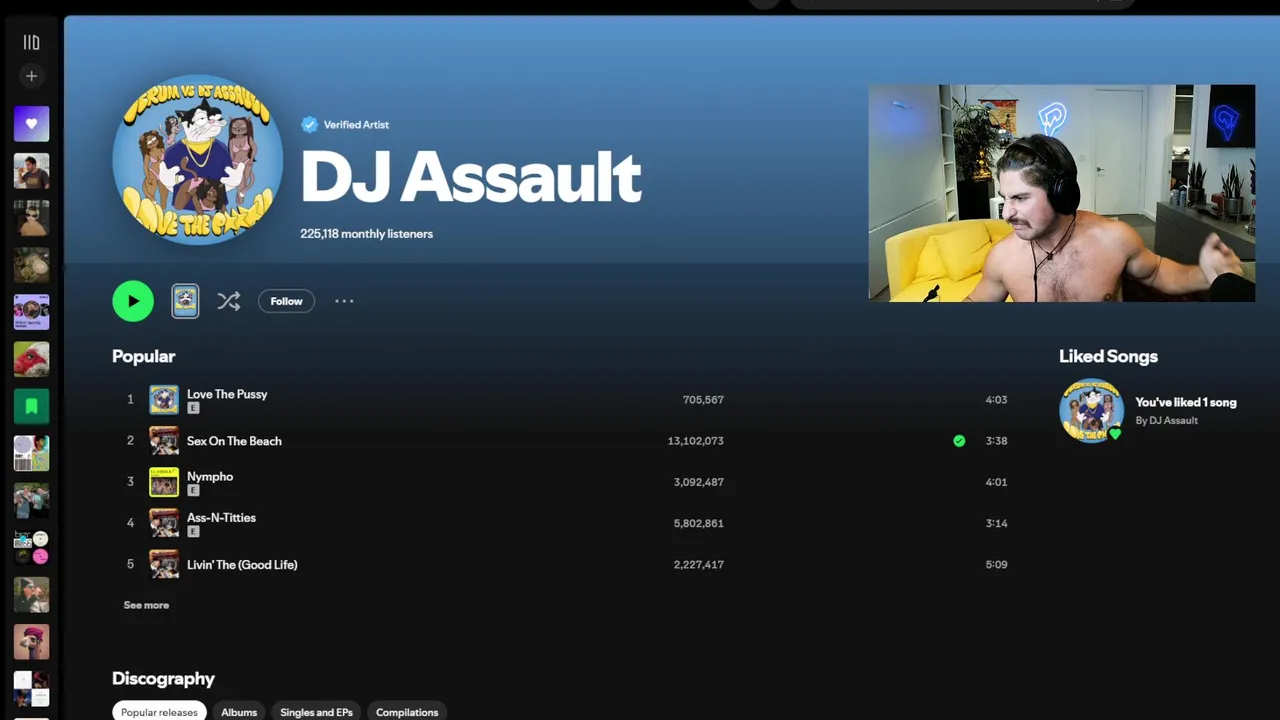Open the green bookmark Your Episodes tile
1280x720 pixels.
pyautogui.click(x=31, y=406)
